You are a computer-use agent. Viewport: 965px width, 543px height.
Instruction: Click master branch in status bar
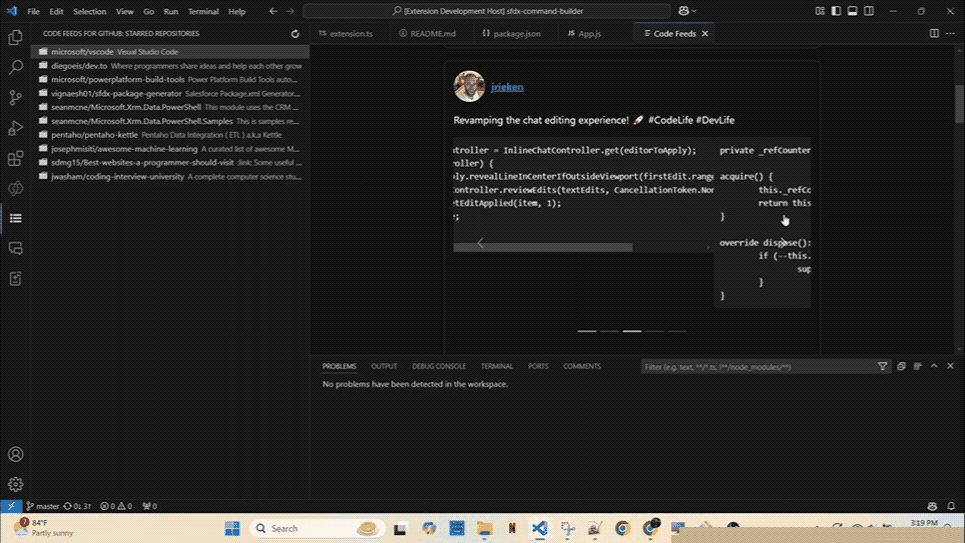tap(42, 506)
